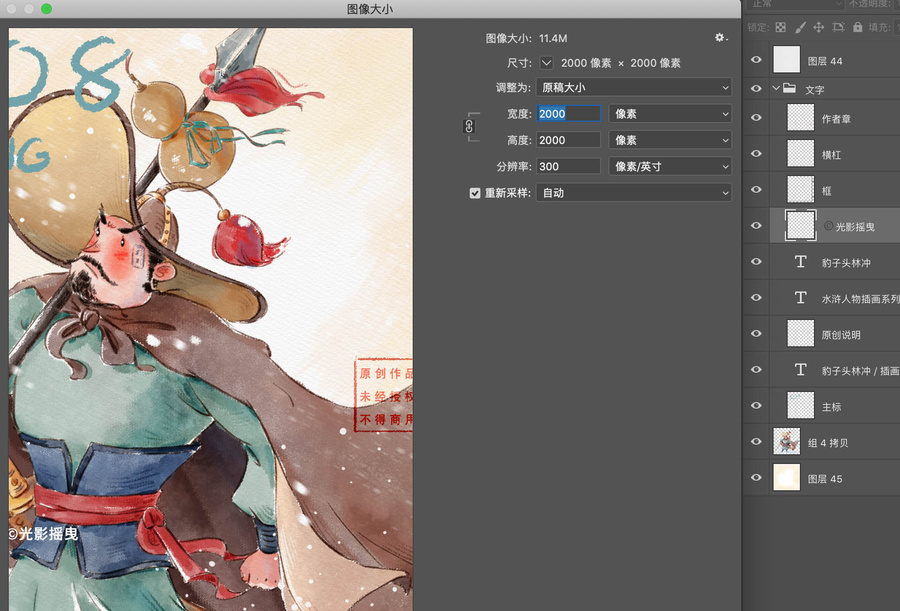Open the 分辨率 unit dropdown
900x611 pixels.
pyautogui.click(x=670, y=167)
